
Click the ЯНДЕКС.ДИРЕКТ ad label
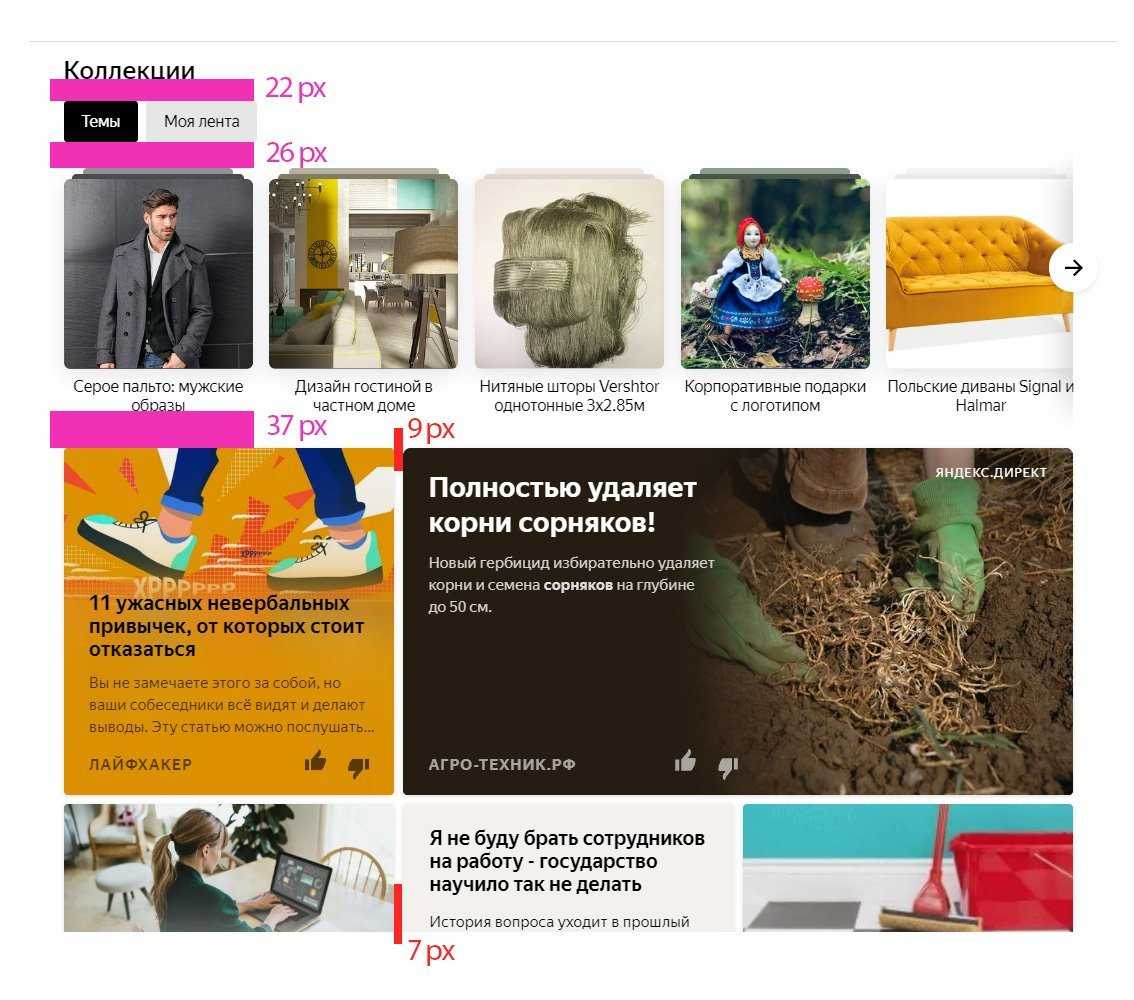[991, 473]
